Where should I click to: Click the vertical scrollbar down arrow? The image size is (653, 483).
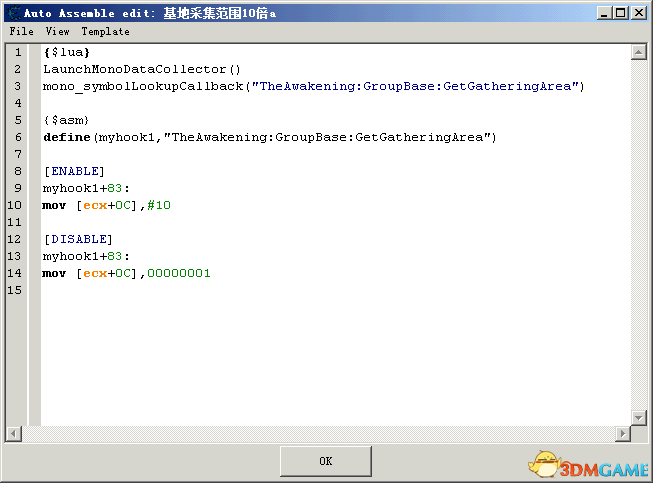pyautogui.click(x=638, y=417)
